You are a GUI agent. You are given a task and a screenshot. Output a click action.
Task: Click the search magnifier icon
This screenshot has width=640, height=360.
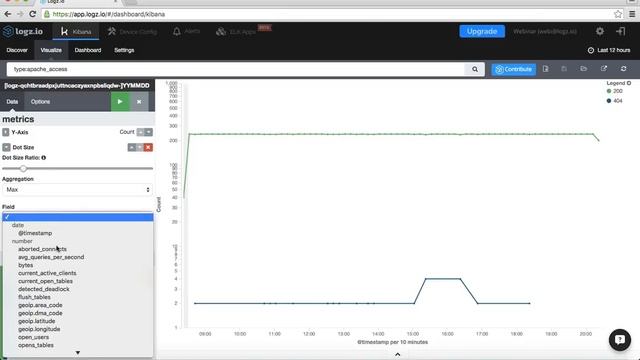click(475, 69)
